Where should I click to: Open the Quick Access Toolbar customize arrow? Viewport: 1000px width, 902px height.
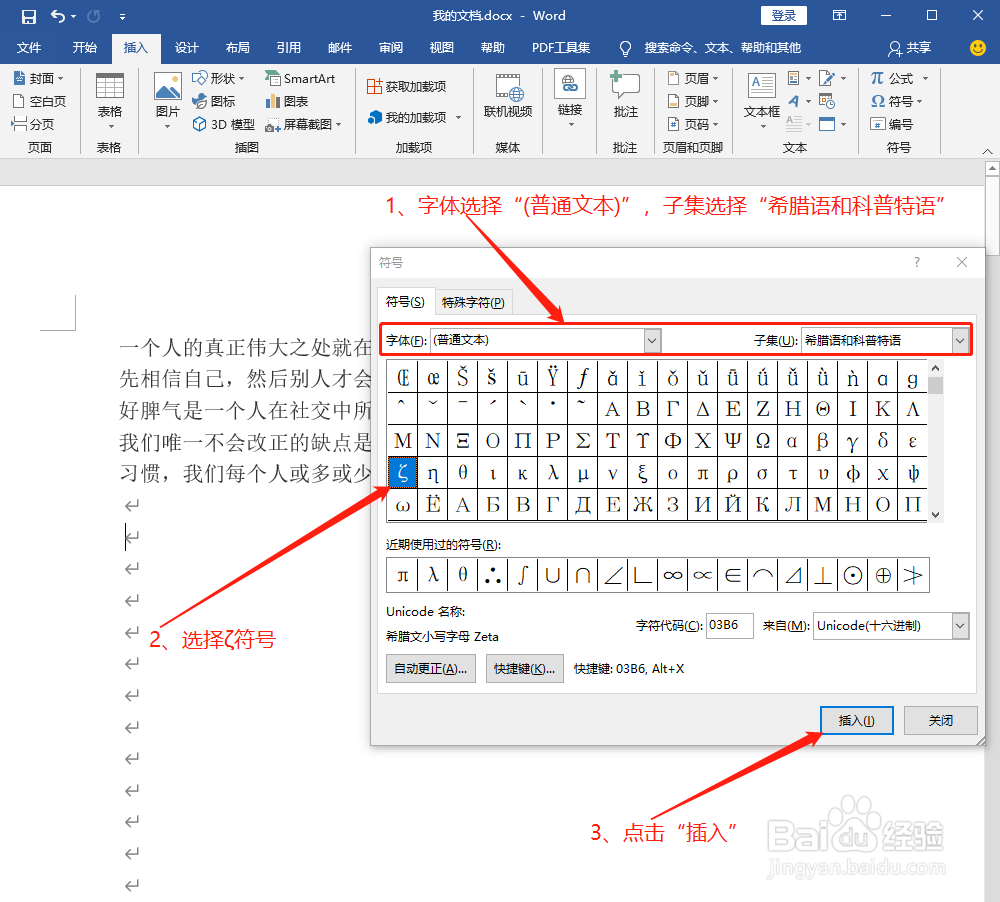coord(122,17)
